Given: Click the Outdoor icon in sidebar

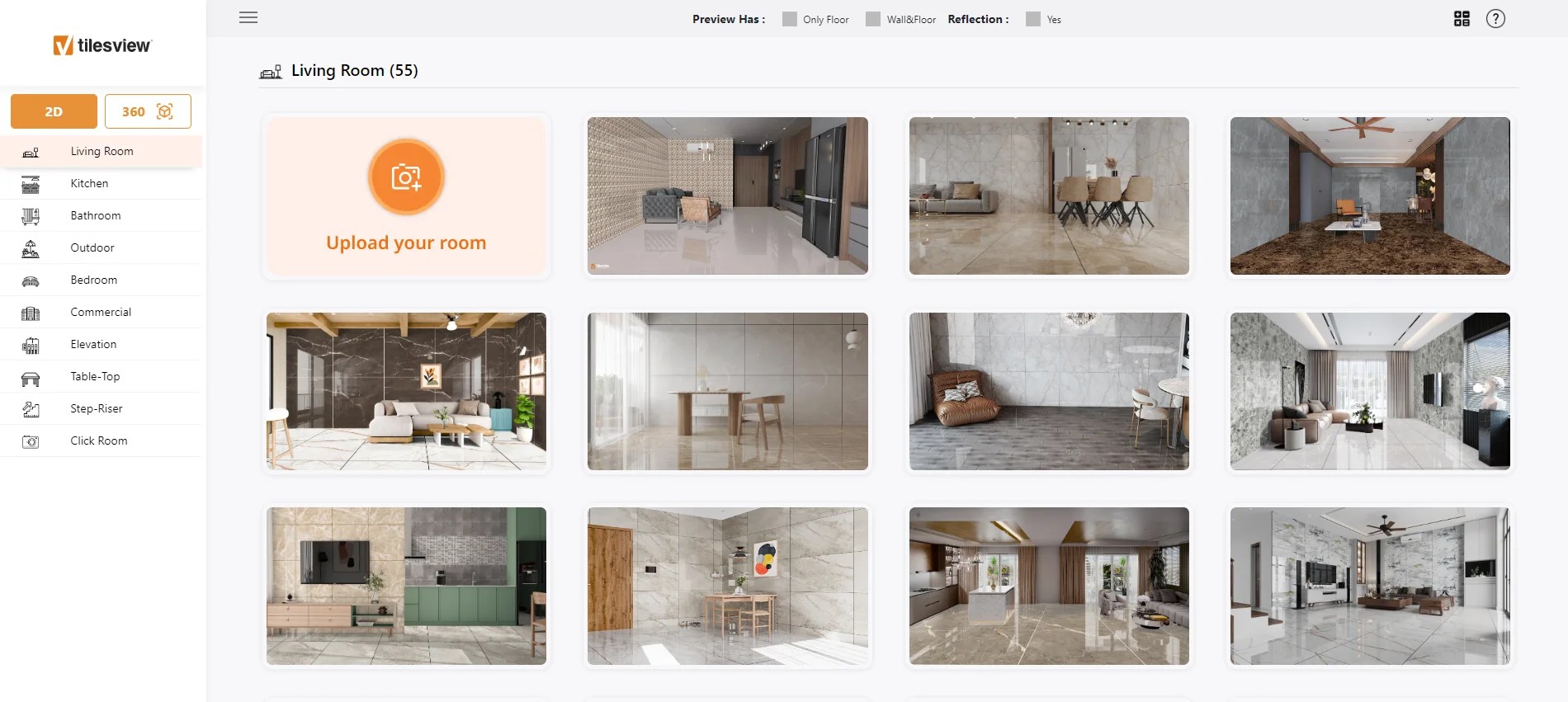Looking at the screenshot, I should [x=31, y=248].
